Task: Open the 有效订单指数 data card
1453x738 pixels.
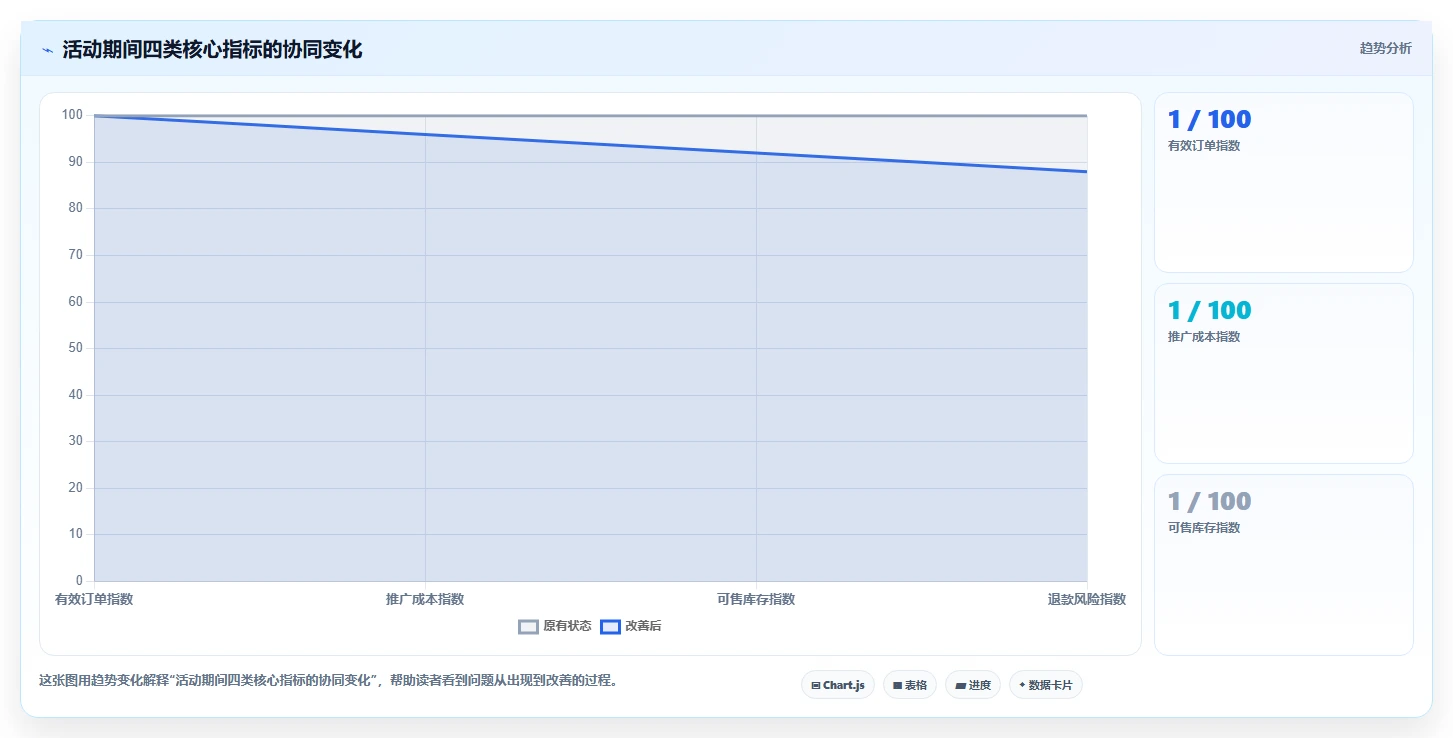Action: click(x=1284, y=182)
